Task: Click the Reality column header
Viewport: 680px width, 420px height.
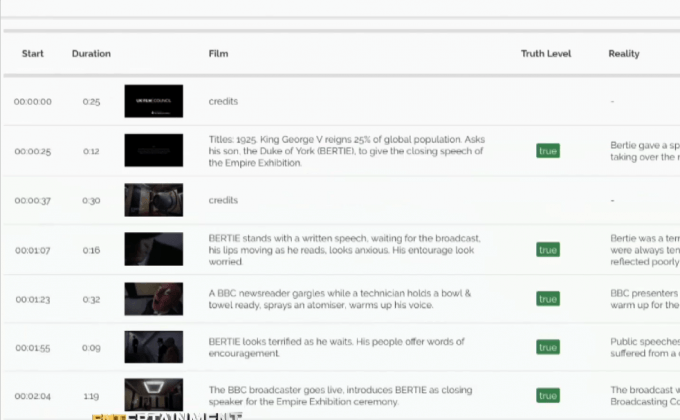Action: tap(624, 54)
